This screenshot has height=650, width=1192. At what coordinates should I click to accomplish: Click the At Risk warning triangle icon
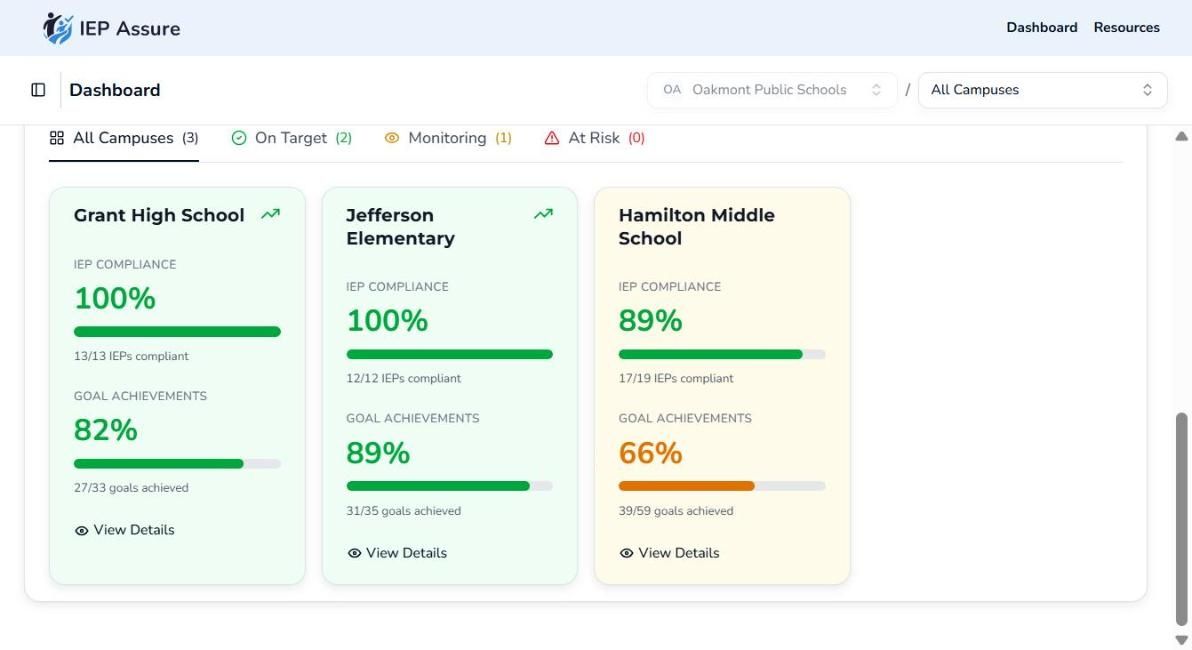[x=552, y=138]
